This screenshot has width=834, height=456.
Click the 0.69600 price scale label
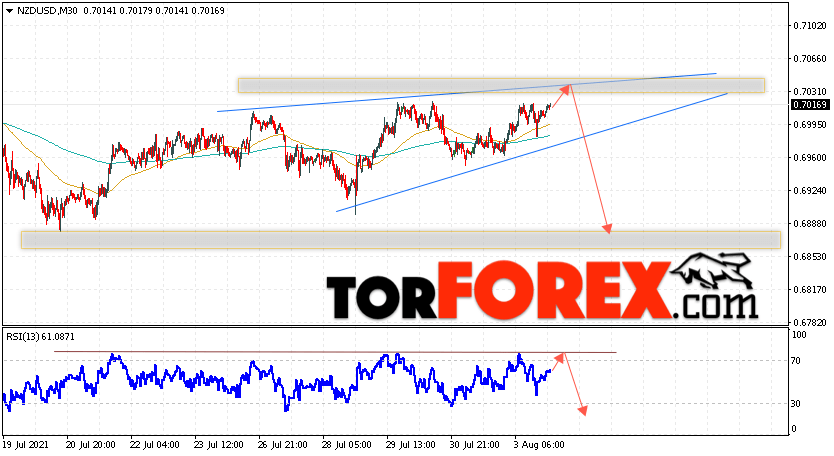click(x=810, y=157)
